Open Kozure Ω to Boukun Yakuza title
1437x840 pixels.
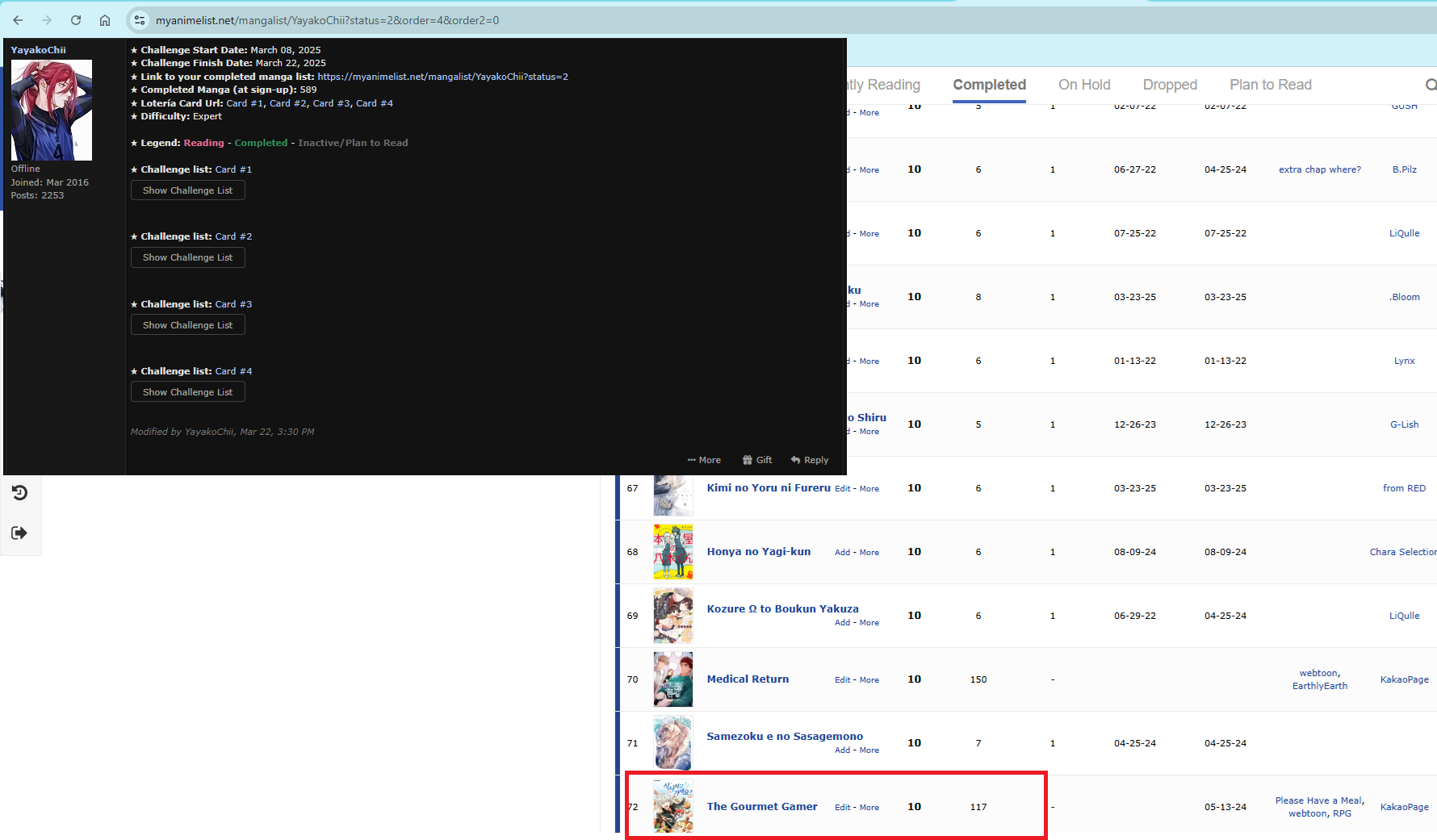pyautogui.click(x=783, y=609)
